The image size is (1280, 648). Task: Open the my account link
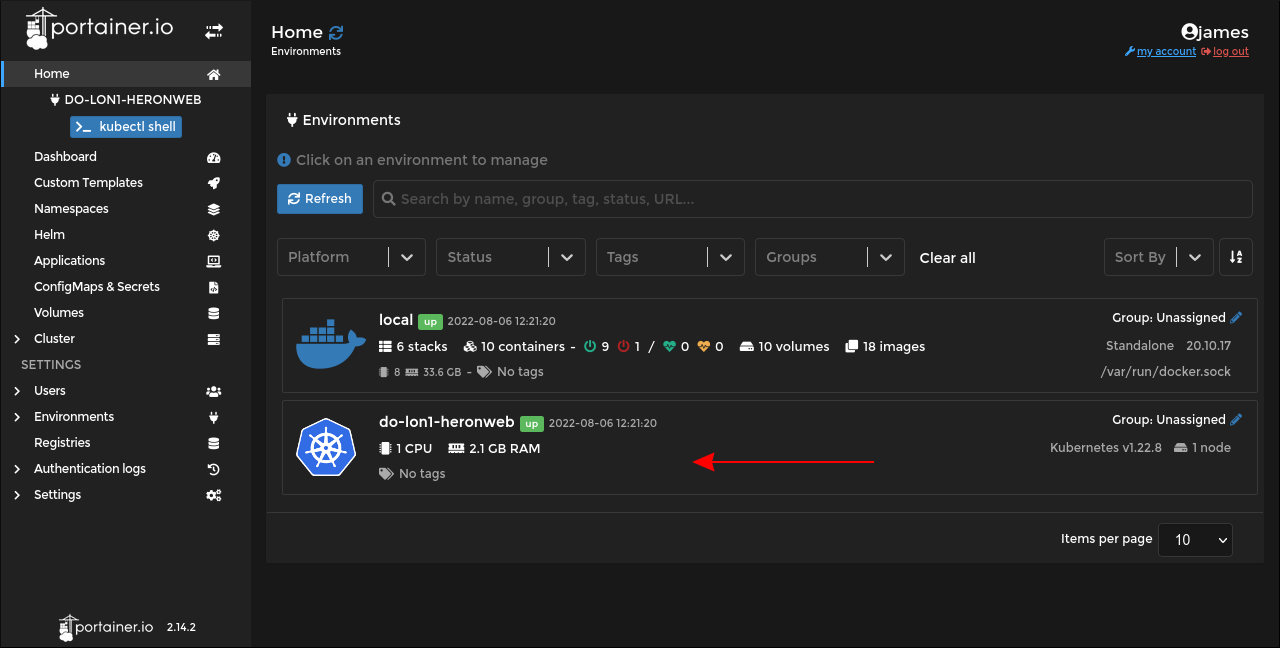coord(1166,52)
